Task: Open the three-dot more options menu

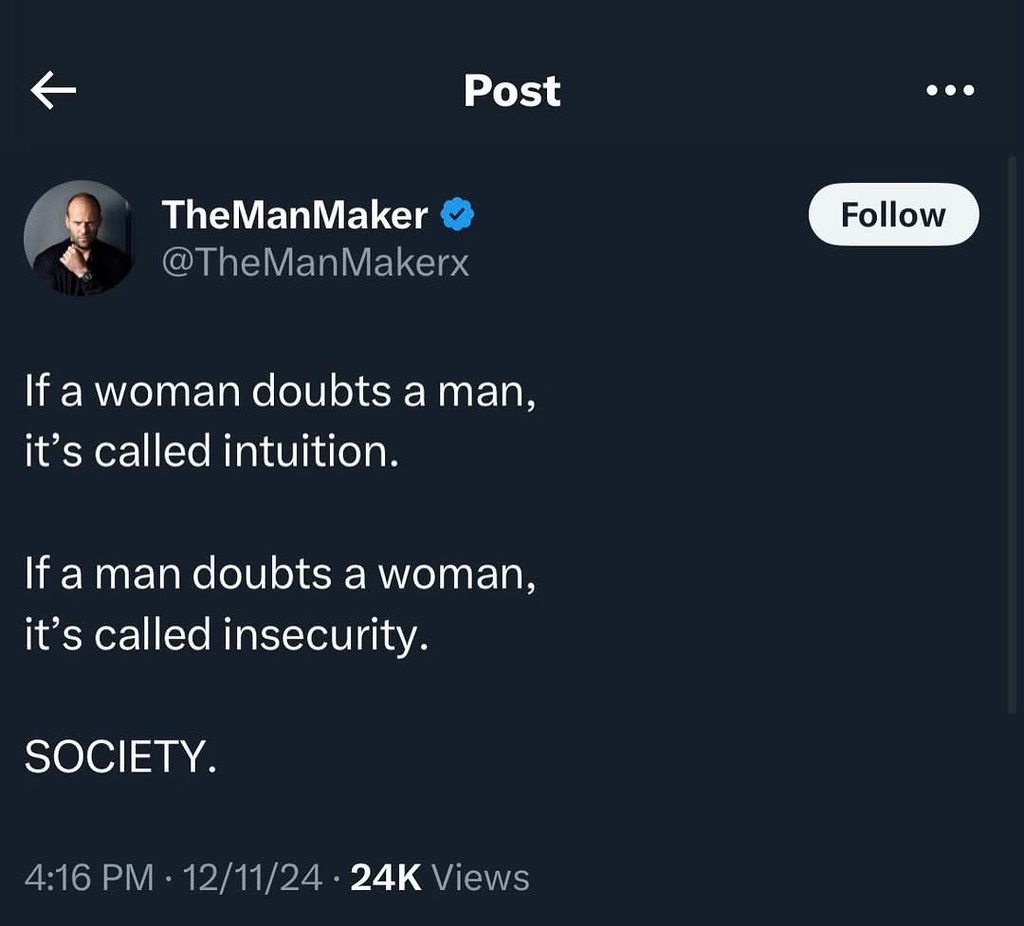Action: click(x=949, y=91)
